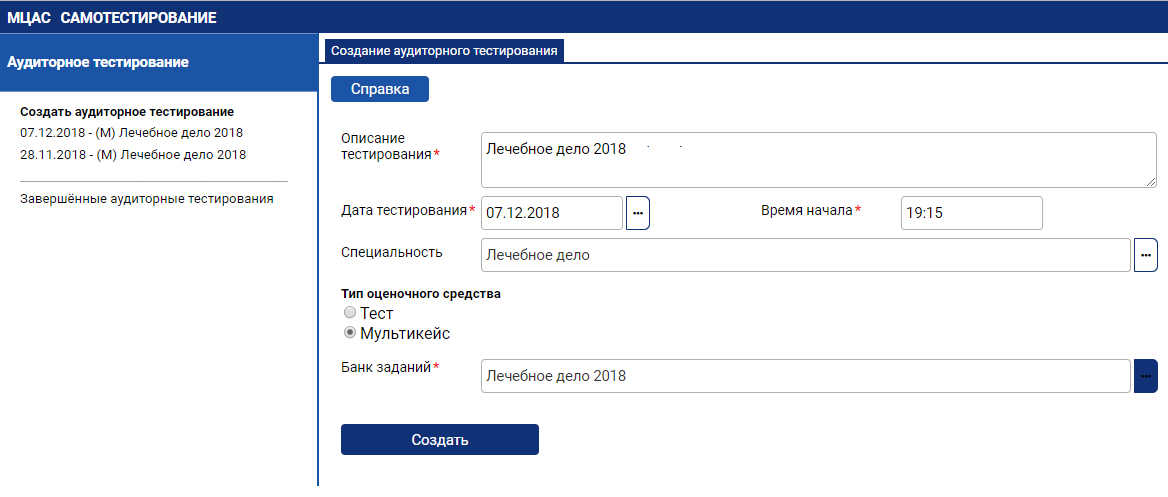1168x497 pixels.
Task: Click the МЦАС САМОТЕСТИРОВАНИЕ header title
Action: (x=112, y=18)
